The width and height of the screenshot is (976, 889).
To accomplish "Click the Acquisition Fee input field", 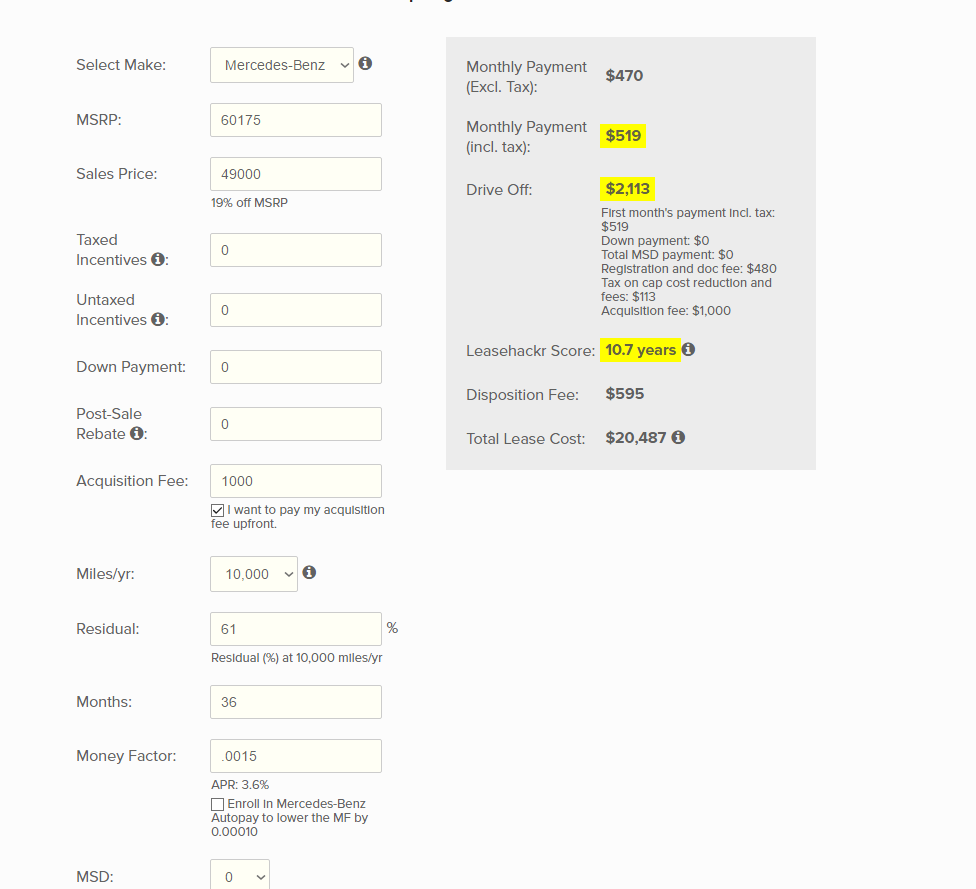I will coord(296,481).
